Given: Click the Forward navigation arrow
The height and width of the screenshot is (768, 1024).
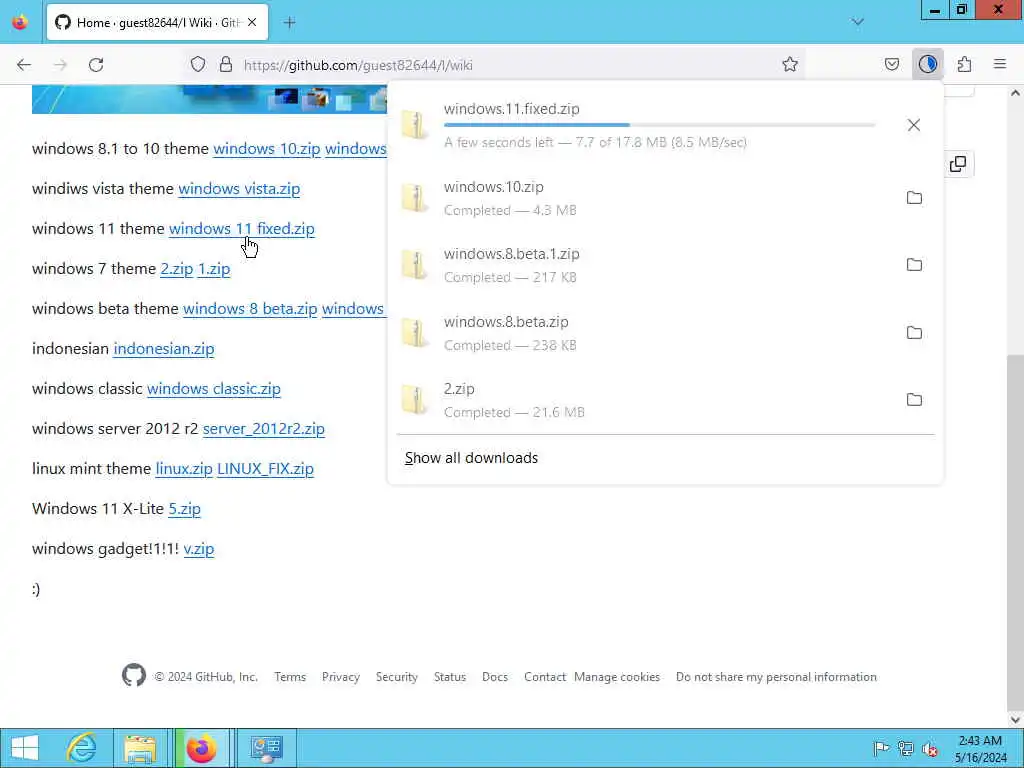Looking at the screenshot, I should [x=60, y=65].
